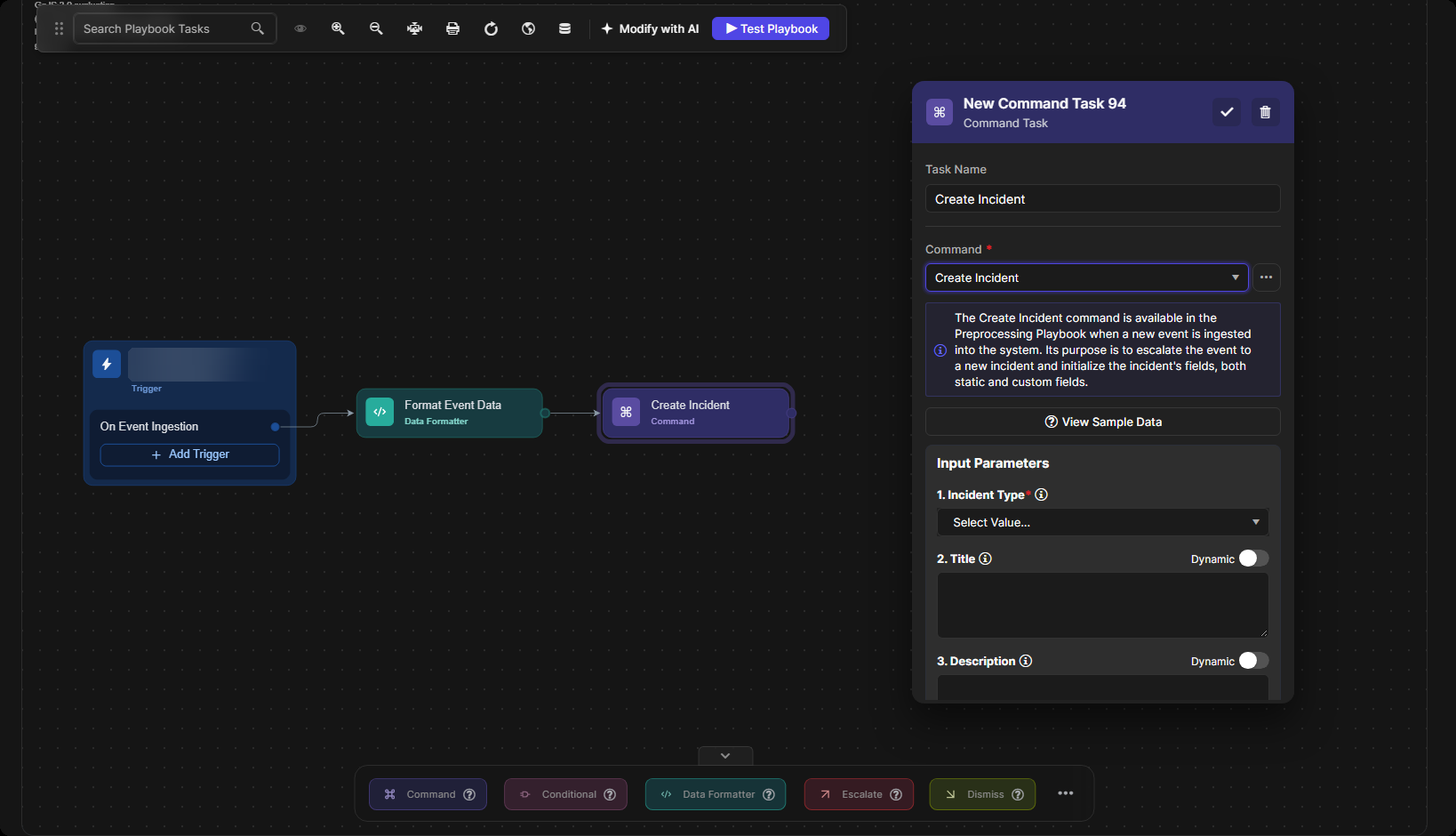This screenshot has height=836, width=1456.
Task: Click the toolbar drag handle grip icon
Action: (x=59, y=28)
